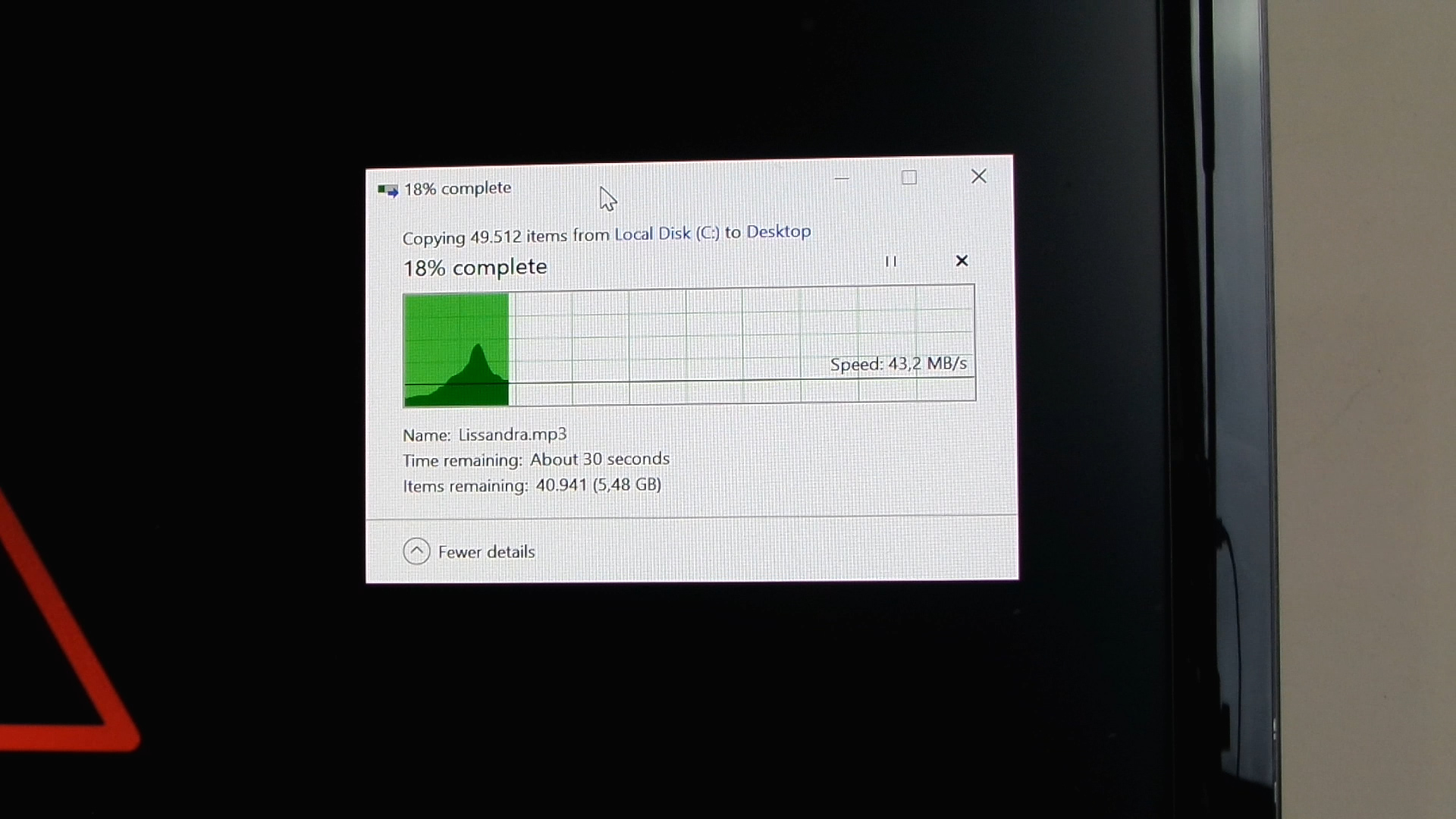Click the 18% complete heading text

pos(475,268)
